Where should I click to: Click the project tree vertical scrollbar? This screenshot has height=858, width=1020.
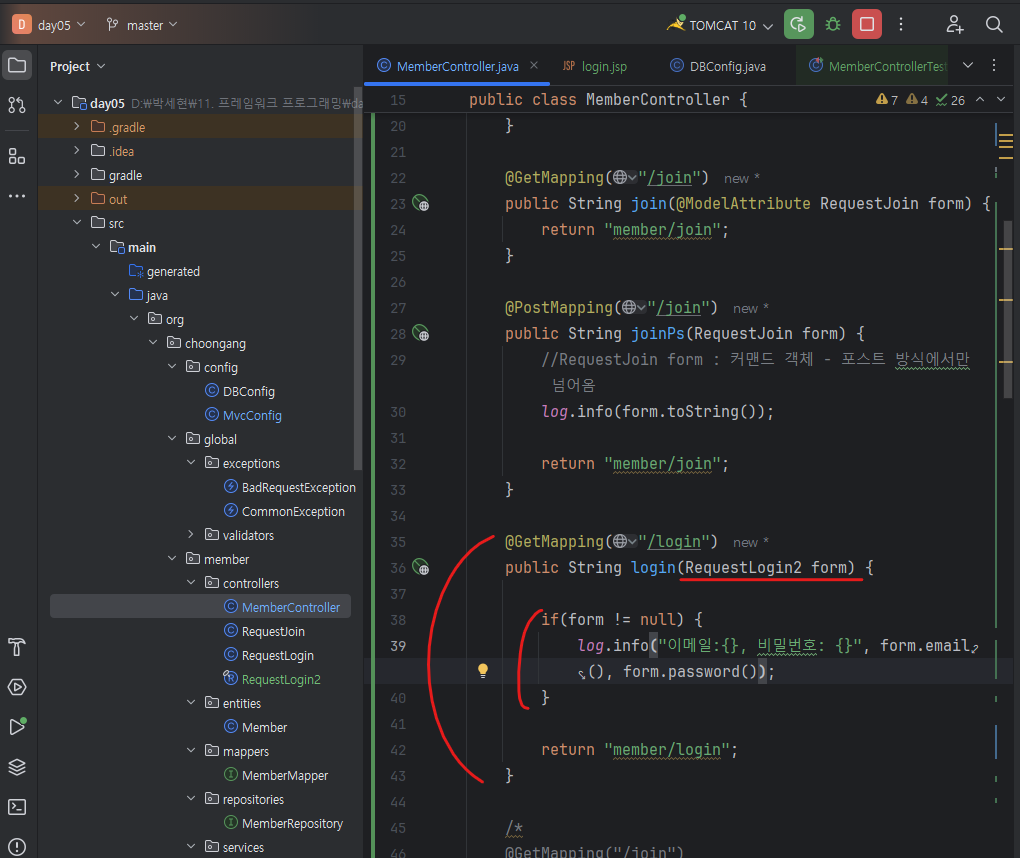tap(358, 280)
